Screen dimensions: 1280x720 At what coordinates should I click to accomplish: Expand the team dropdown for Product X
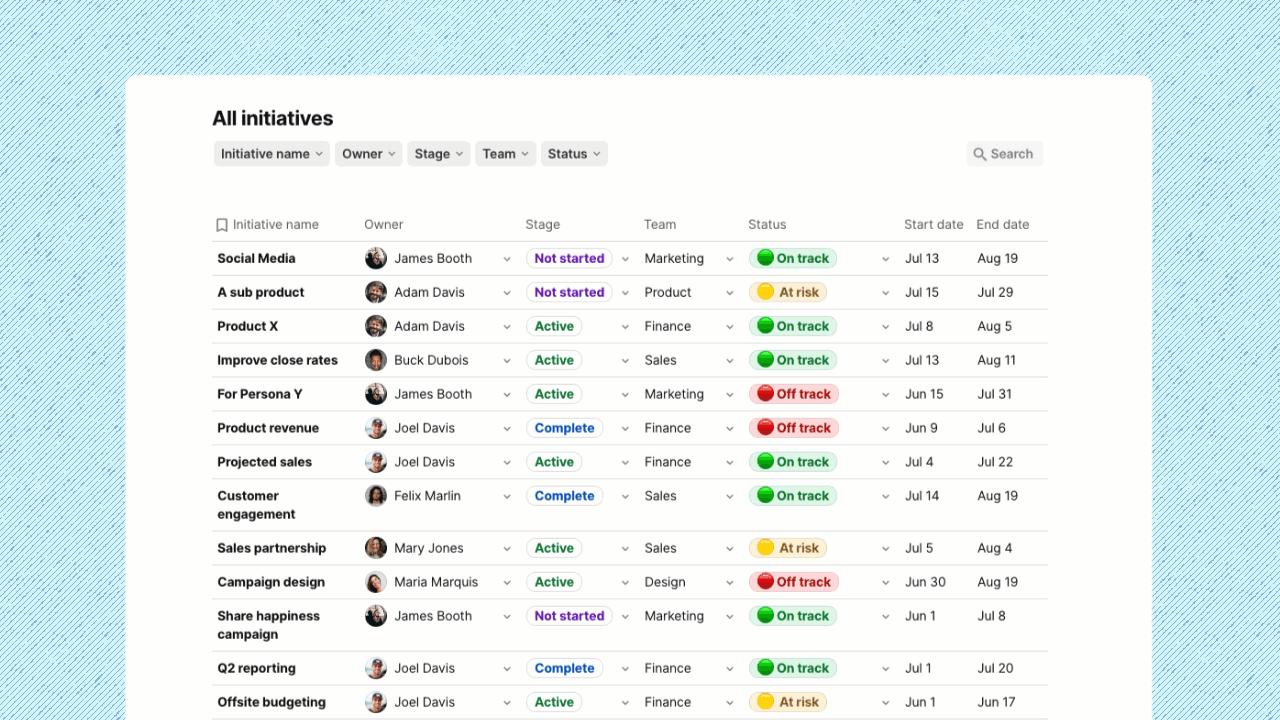click(730, 327)
